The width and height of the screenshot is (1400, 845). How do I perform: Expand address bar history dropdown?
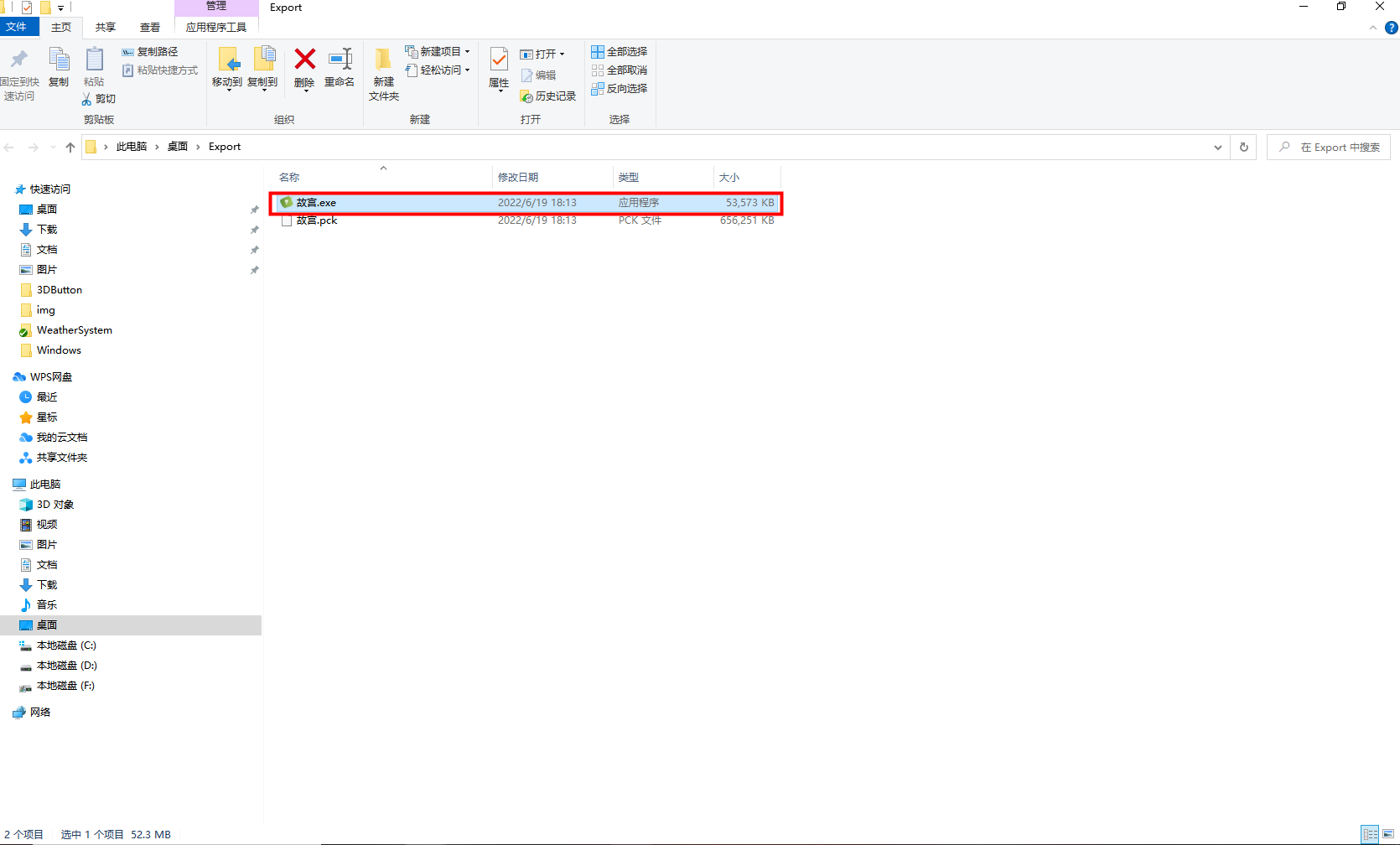pos(1218,148)
